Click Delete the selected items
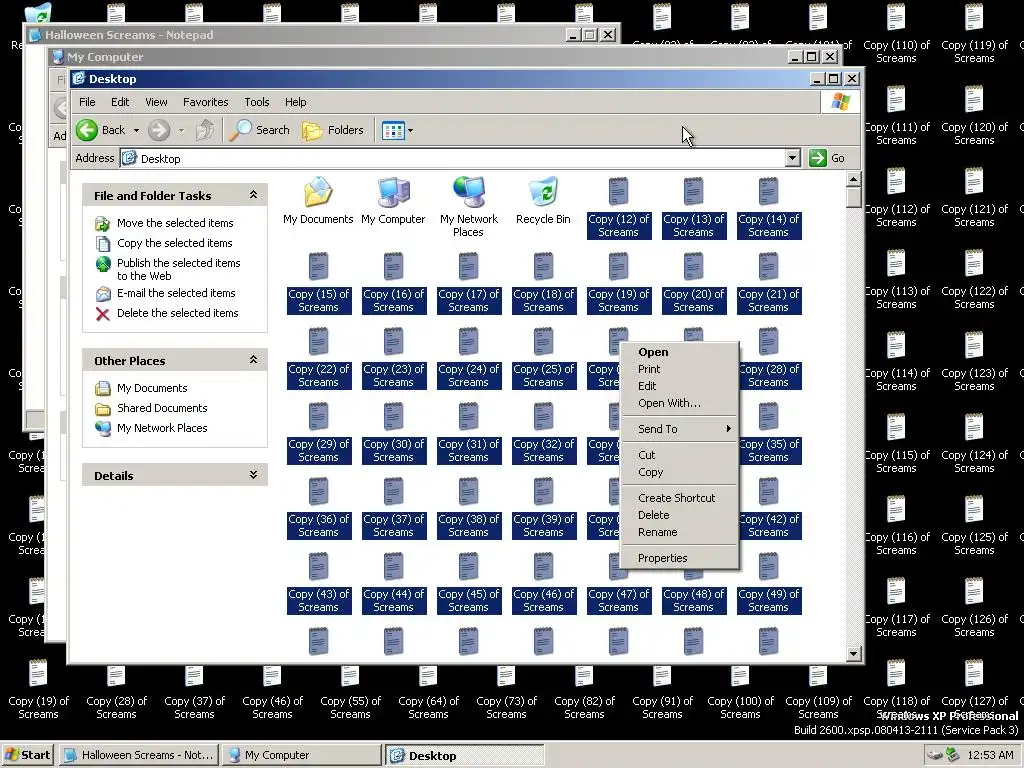This screenshot has height=768, width=1024. (178, 313)
